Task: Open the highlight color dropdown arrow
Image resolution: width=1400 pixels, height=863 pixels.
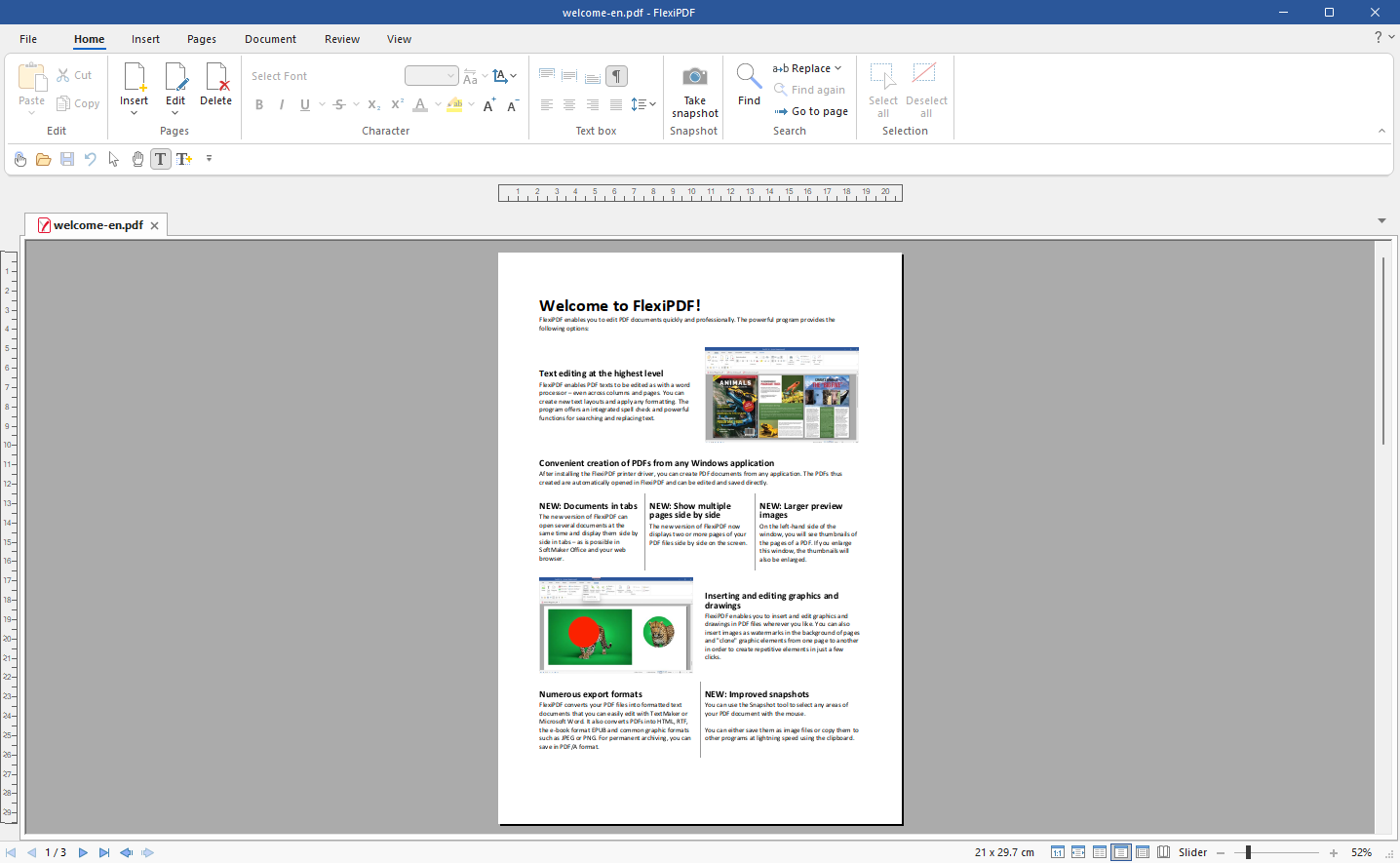Action: 472,104
